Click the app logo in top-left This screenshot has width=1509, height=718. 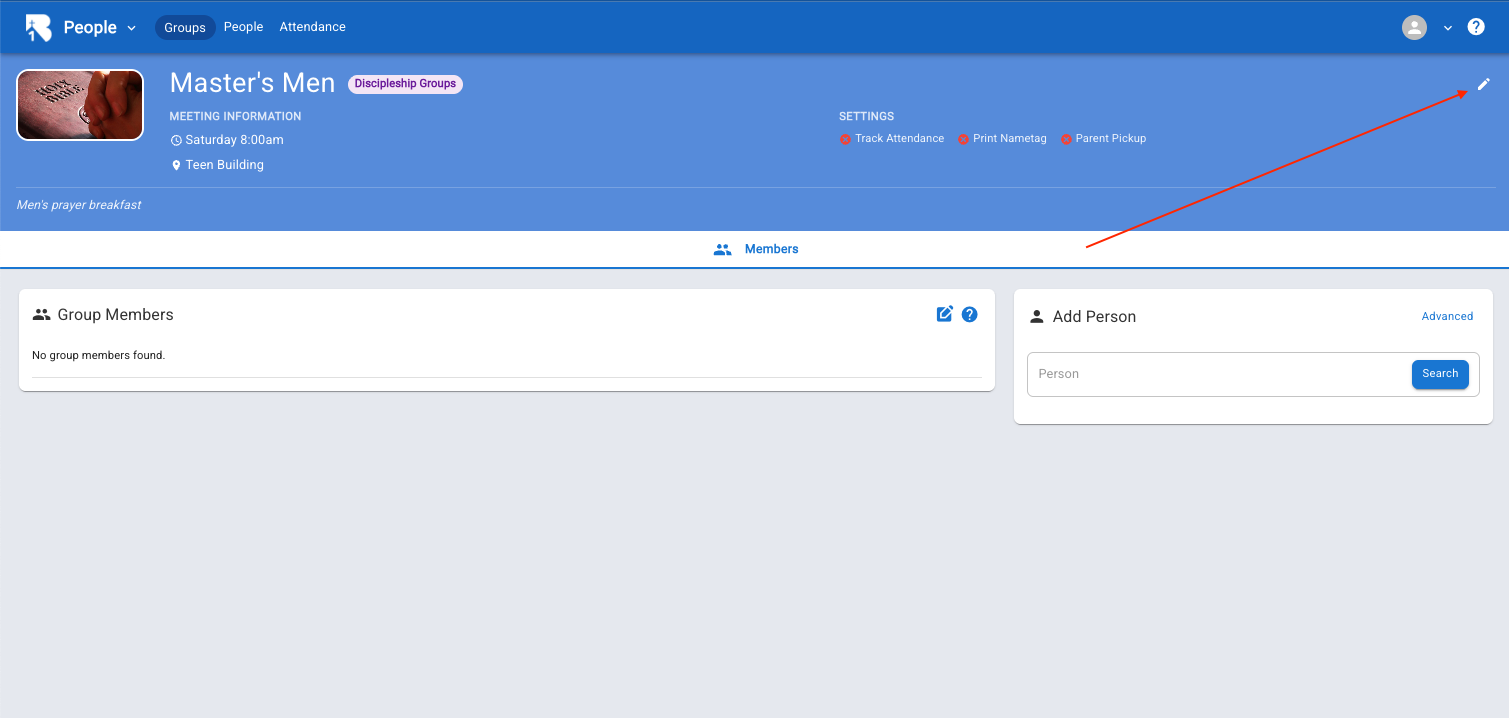tap(38, 28)
